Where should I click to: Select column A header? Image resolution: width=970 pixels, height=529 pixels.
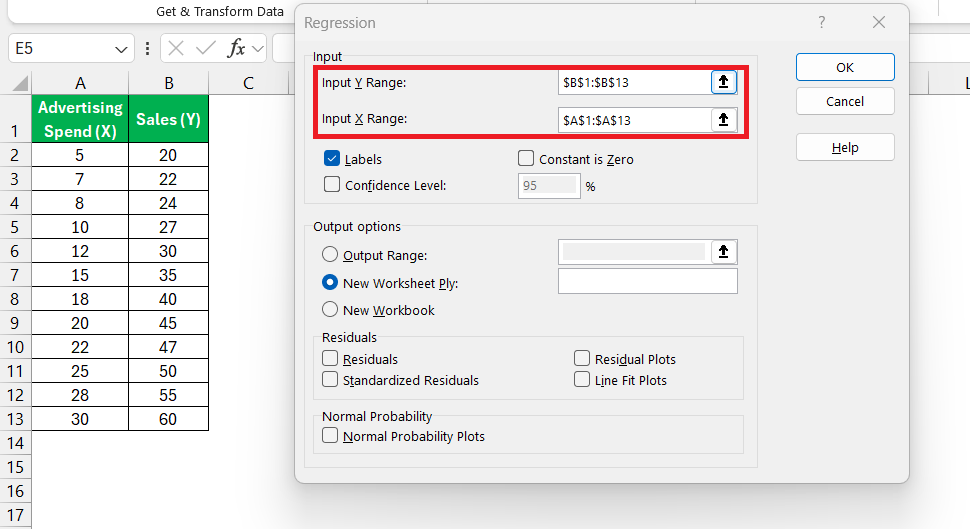[80, 83]
